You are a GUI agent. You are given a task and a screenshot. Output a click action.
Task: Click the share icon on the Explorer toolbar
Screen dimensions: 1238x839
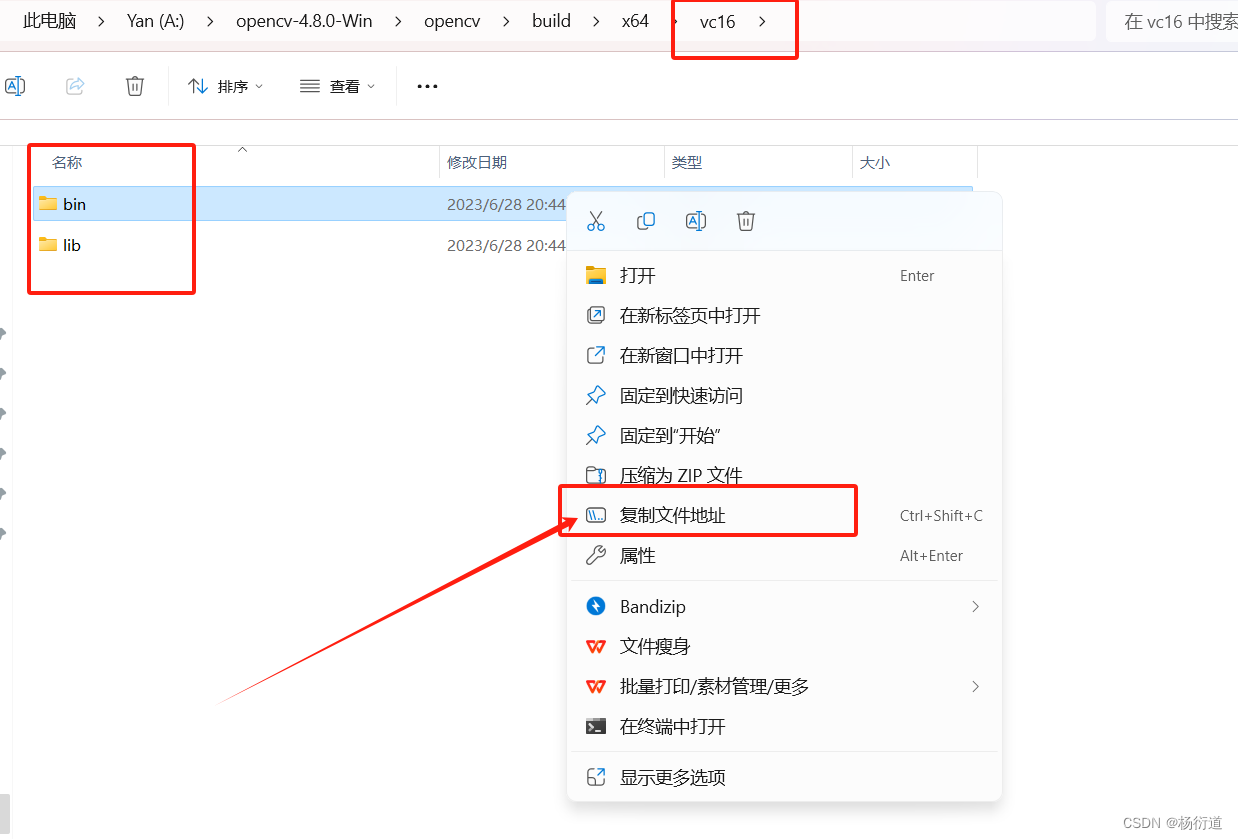pyautogui.click(x=75, y=86)
